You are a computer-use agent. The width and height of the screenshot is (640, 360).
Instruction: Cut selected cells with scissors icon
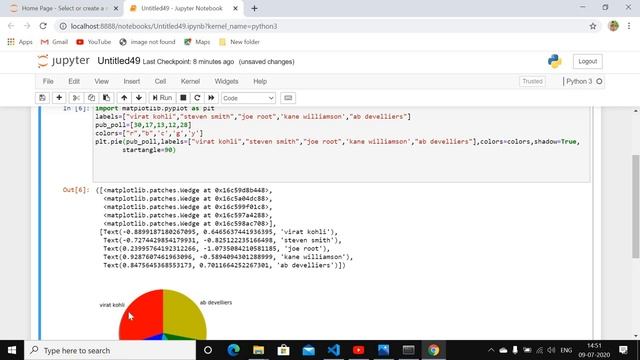click(x=76, y=98)
